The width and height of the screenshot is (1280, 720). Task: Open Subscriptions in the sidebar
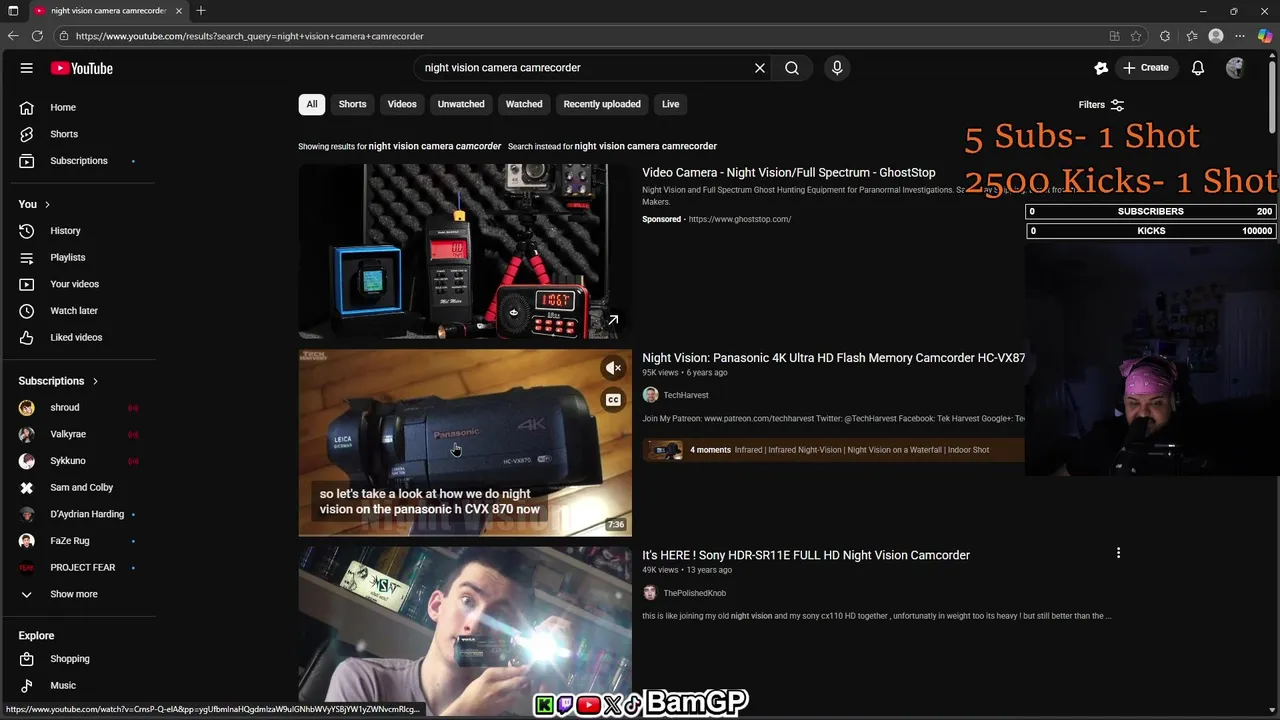[80, 161]
